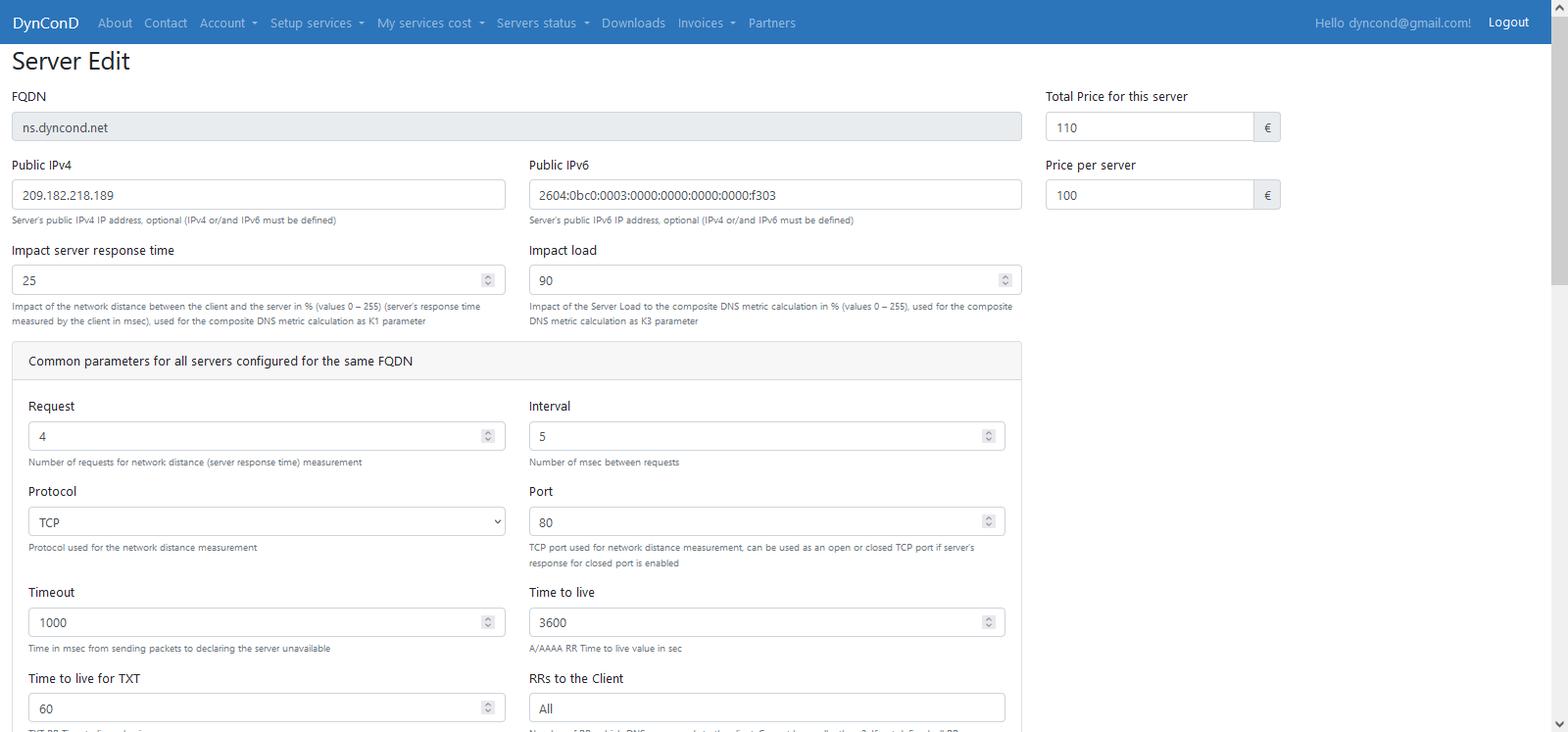This screenshot has height=732, width=1568.
Task: Click the Request field stepper arrows
Action: point(488,436)
